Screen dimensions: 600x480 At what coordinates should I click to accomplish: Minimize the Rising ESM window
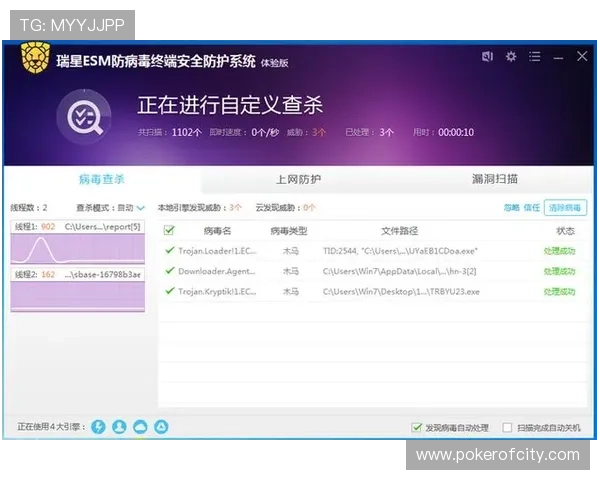click(558, 58)
